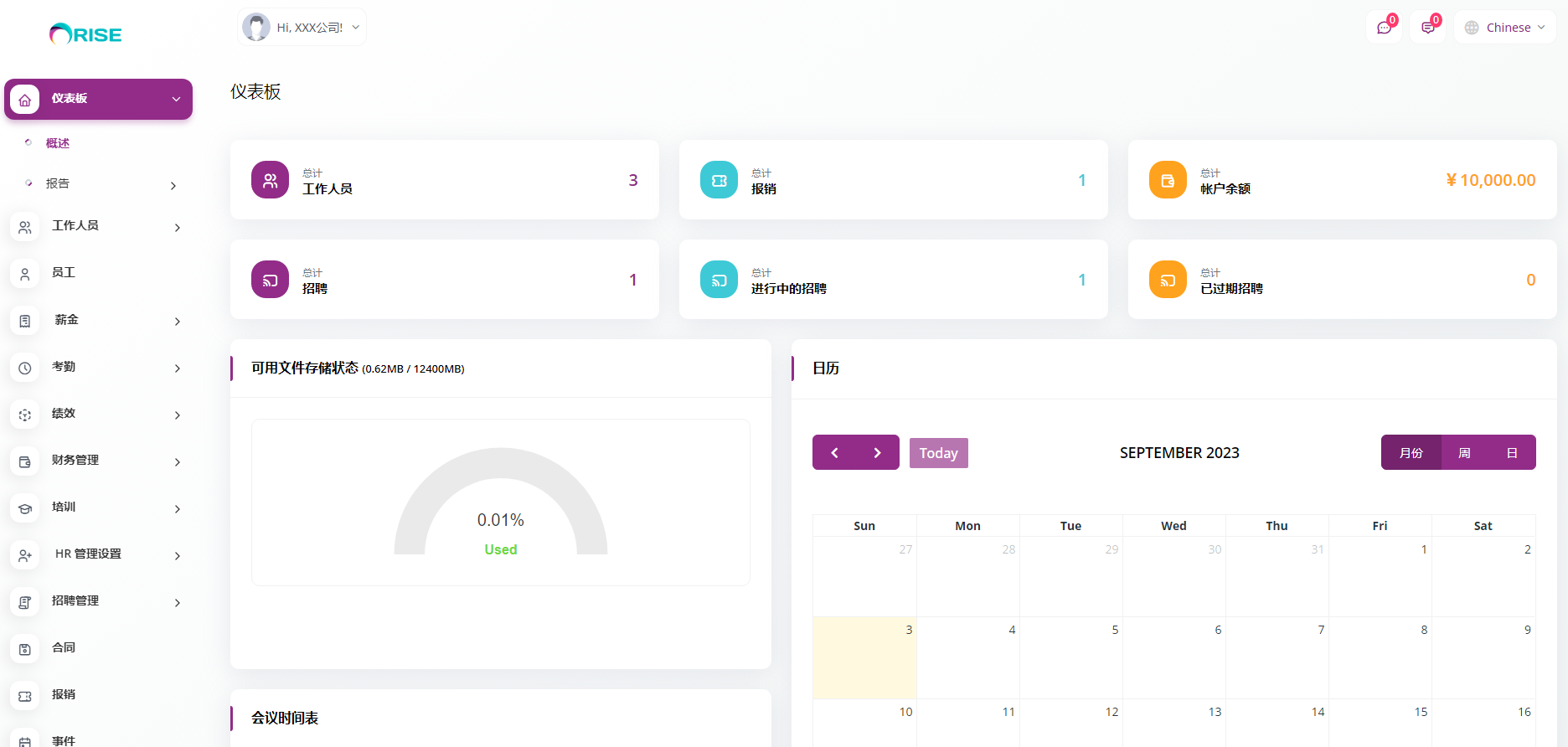Select 概述 under the dashboard menu
The height and width of the screenshot is (747, 1568).
[58, 143]
